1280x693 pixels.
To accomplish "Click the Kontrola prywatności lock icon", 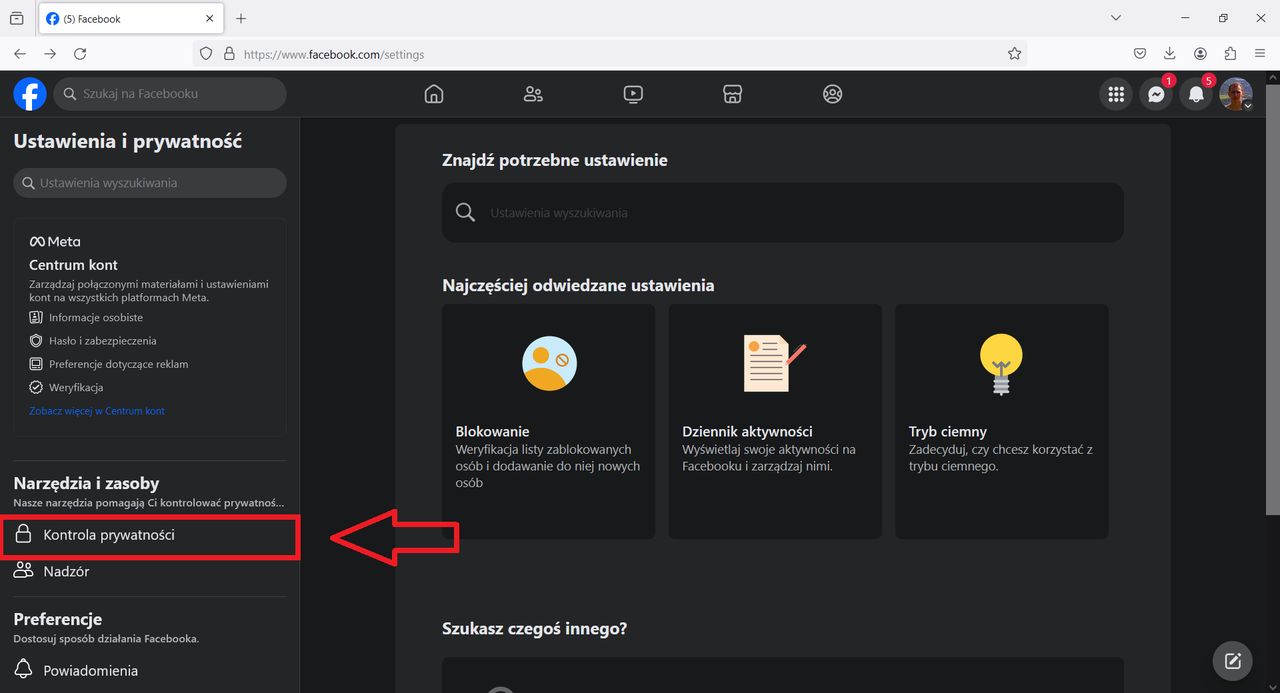I will [x=24, y=535].
